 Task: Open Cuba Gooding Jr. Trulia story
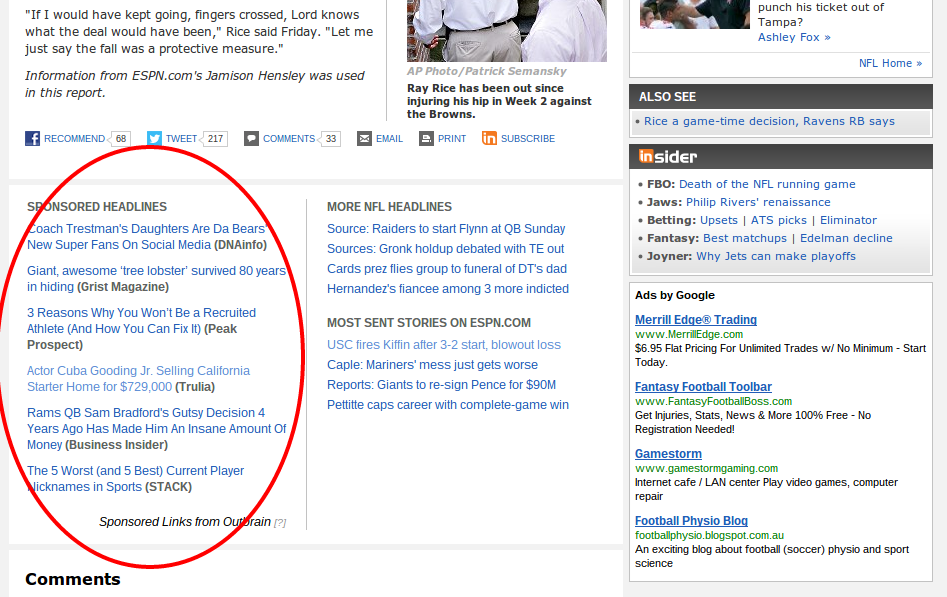click(x=138, y=378)
